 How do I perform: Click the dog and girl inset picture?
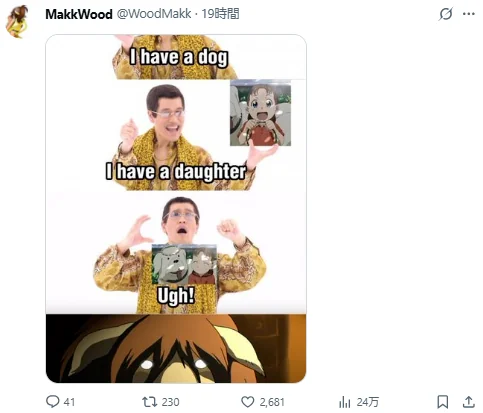point(184,264)
